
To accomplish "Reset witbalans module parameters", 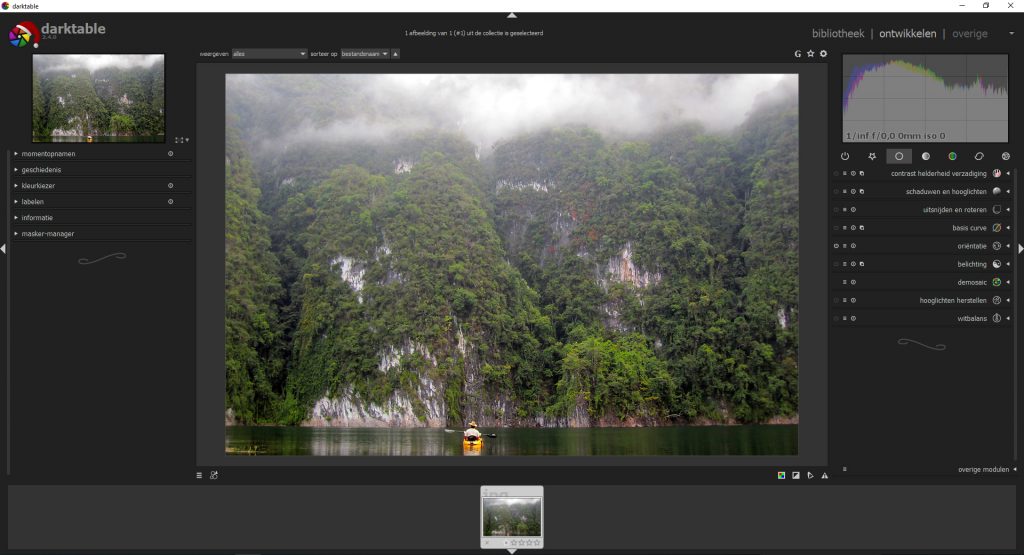I will (x=853, y=319).
